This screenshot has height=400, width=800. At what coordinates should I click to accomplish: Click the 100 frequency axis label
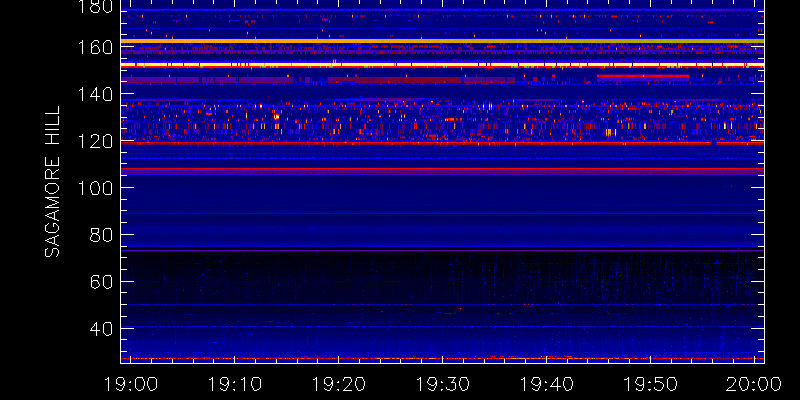(95, 188)
